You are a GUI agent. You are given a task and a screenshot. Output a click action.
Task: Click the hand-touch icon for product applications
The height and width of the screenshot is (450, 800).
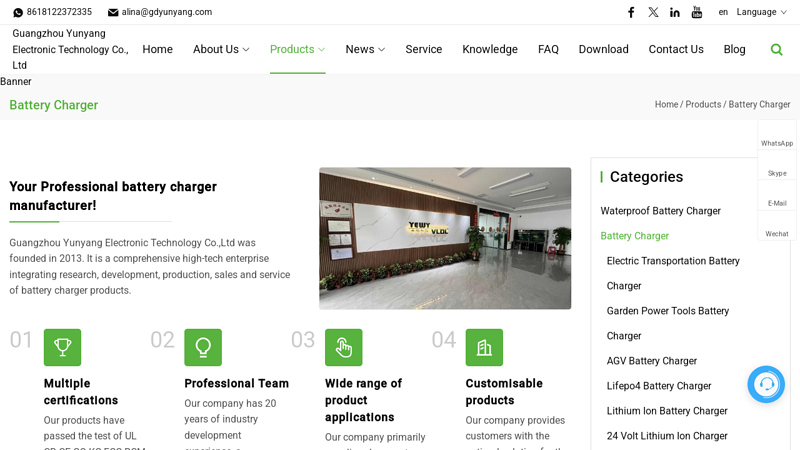point(343,347)
